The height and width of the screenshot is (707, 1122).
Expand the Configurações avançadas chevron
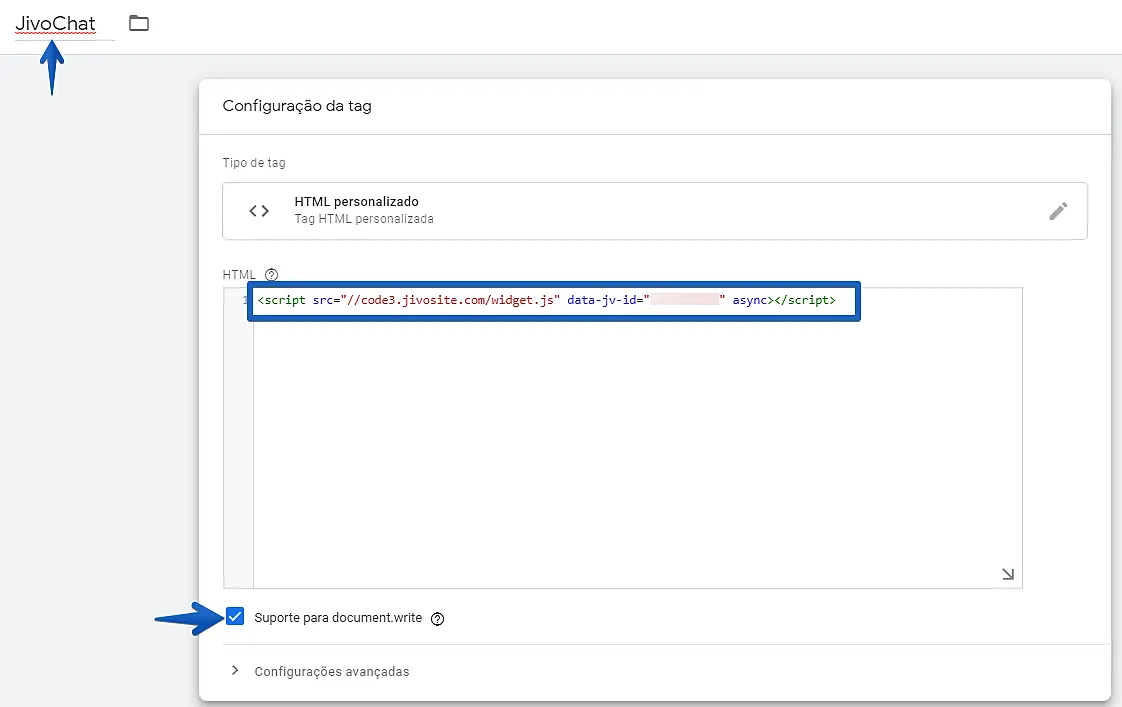coord(235,671)
